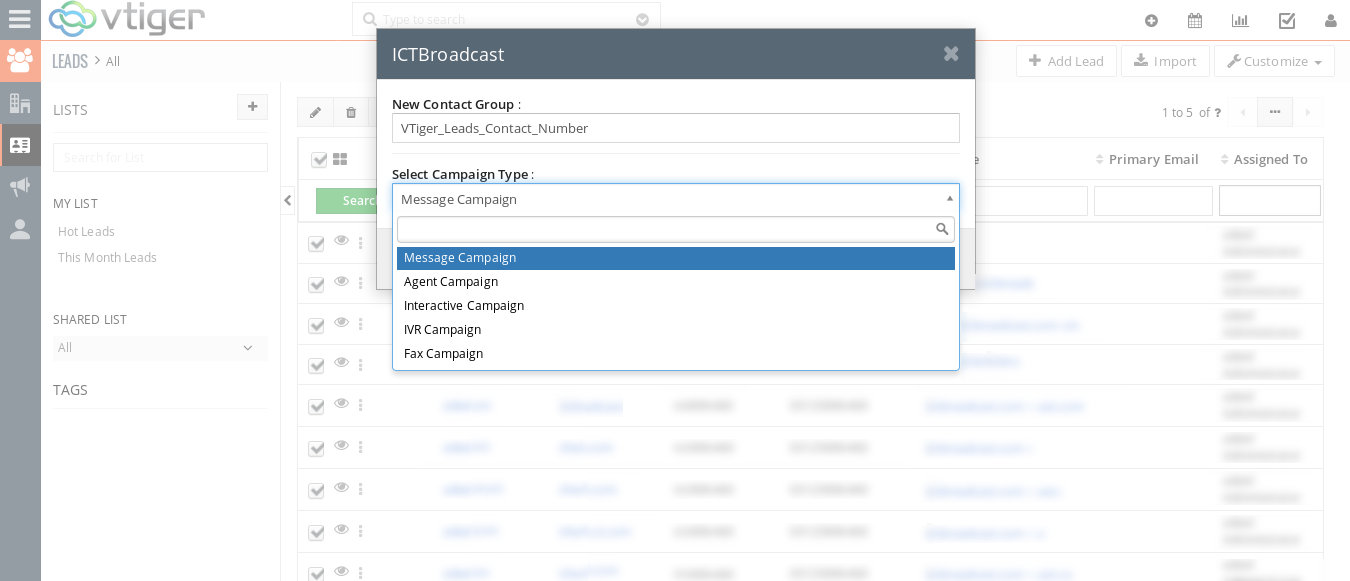Open the person icon at sidebar bottom
This screenshot has width=1350, height=581.
tap(20, 229)
